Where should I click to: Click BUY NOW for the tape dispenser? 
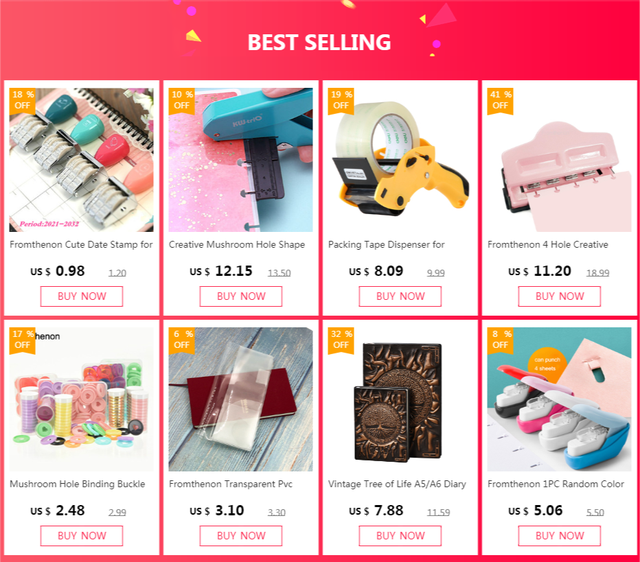pos(400,296)
